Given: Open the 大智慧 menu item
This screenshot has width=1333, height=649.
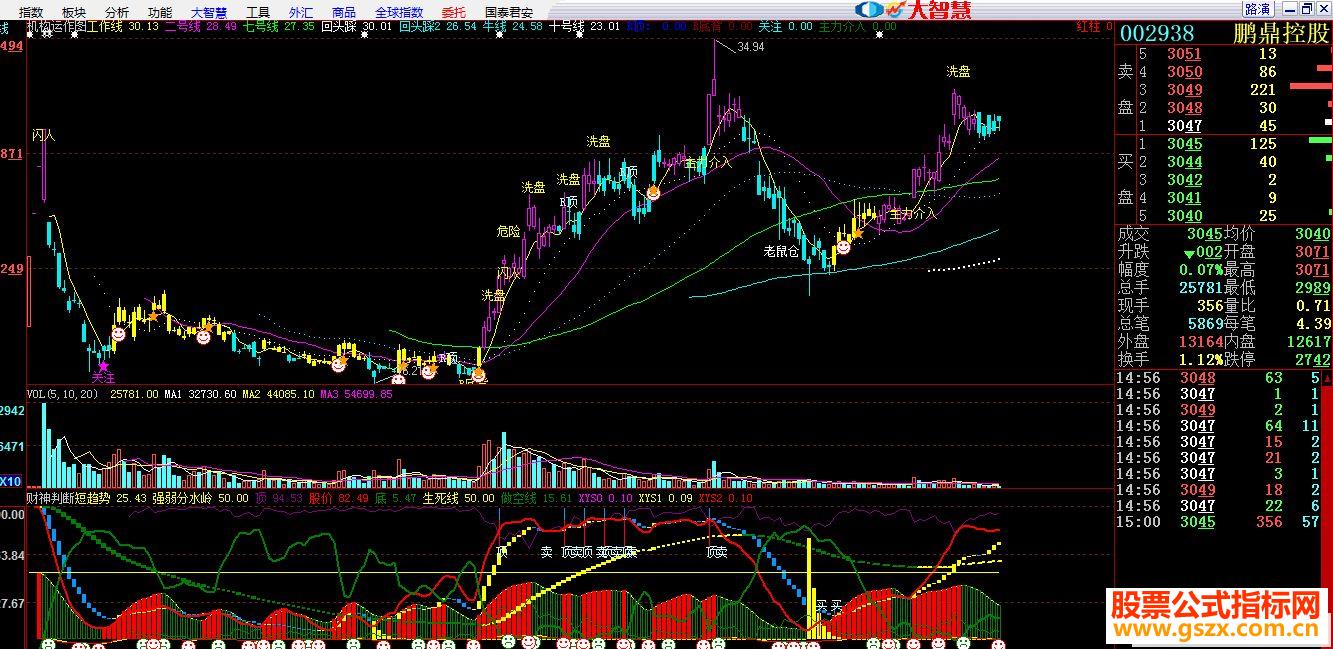Looking at the screenshot, I should pos(209,12).
